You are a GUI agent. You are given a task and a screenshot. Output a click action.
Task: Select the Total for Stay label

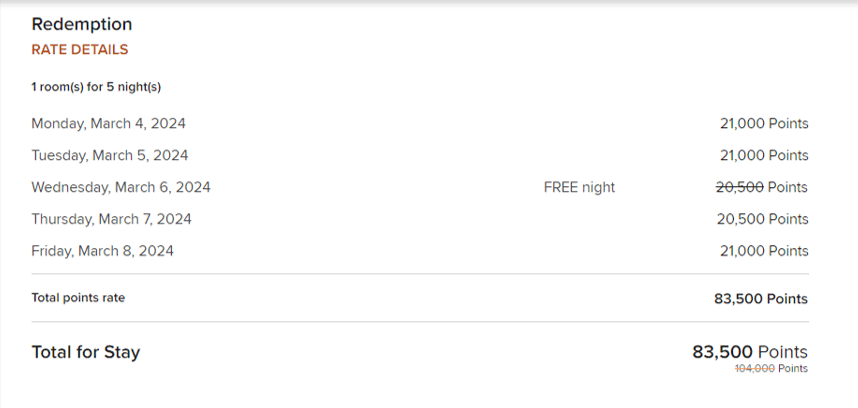(86, 352)
